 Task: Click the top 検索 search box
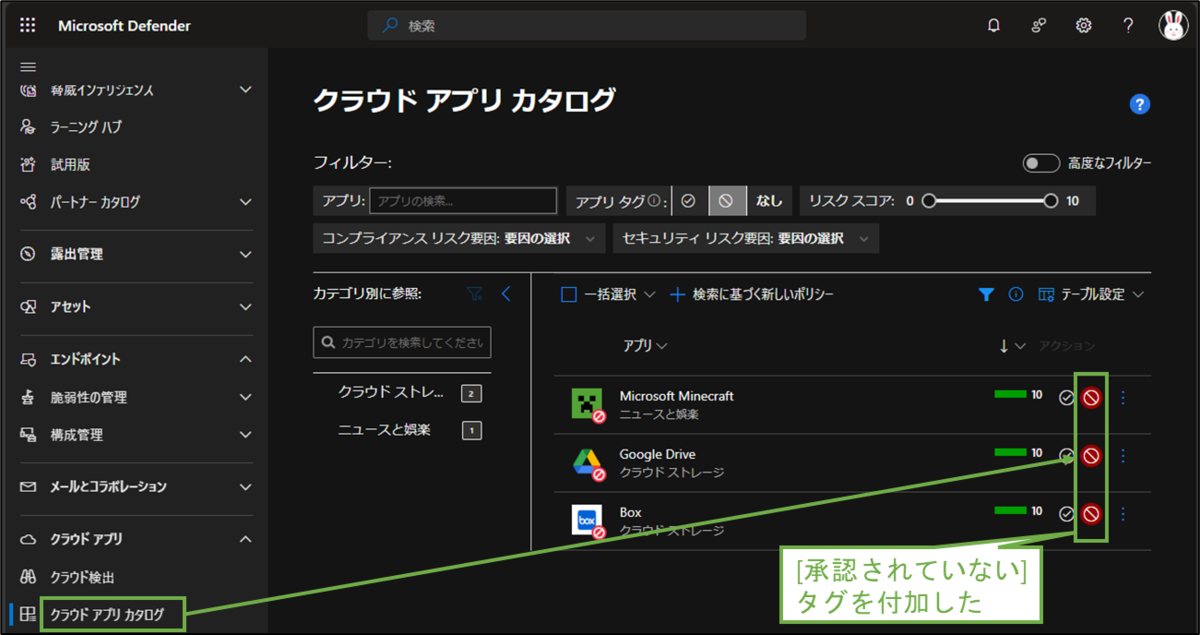(587, 26)
